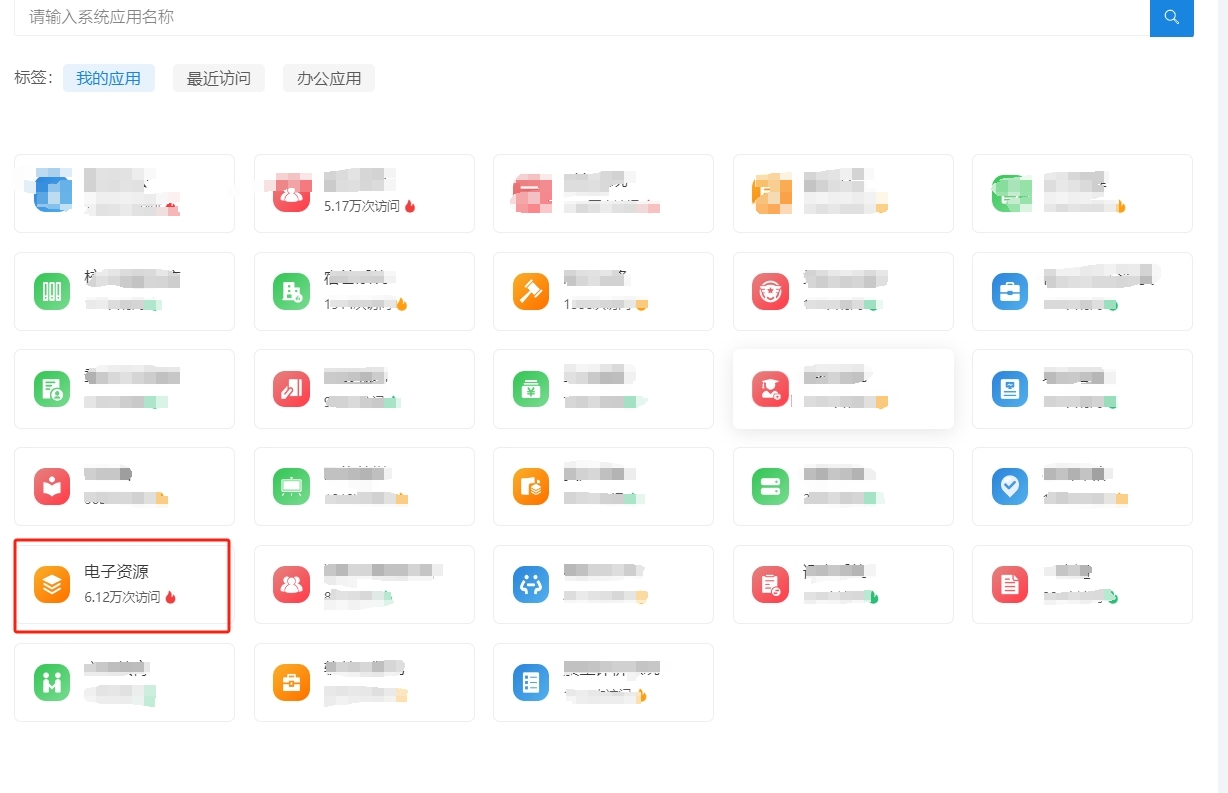Focus the system application name search field
Screen dimensions: 1228x793
coord(580,18)
